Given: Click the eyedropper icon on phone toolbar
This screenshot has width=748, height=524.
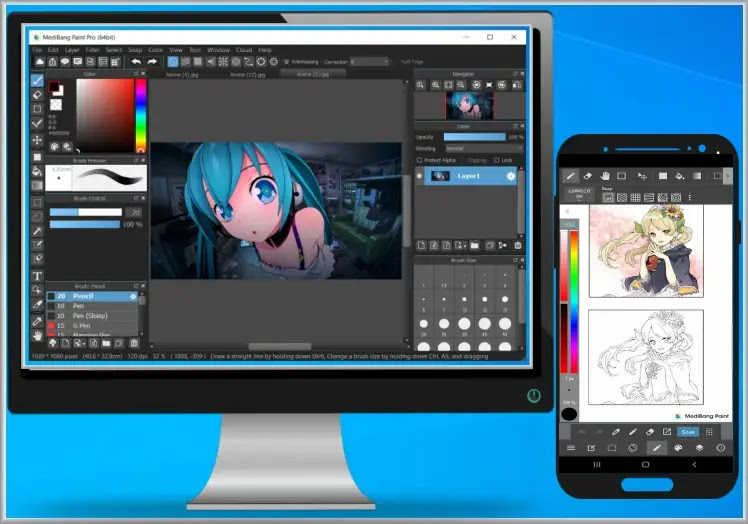Looking at the screenshot, I should (x=615, y=432).
